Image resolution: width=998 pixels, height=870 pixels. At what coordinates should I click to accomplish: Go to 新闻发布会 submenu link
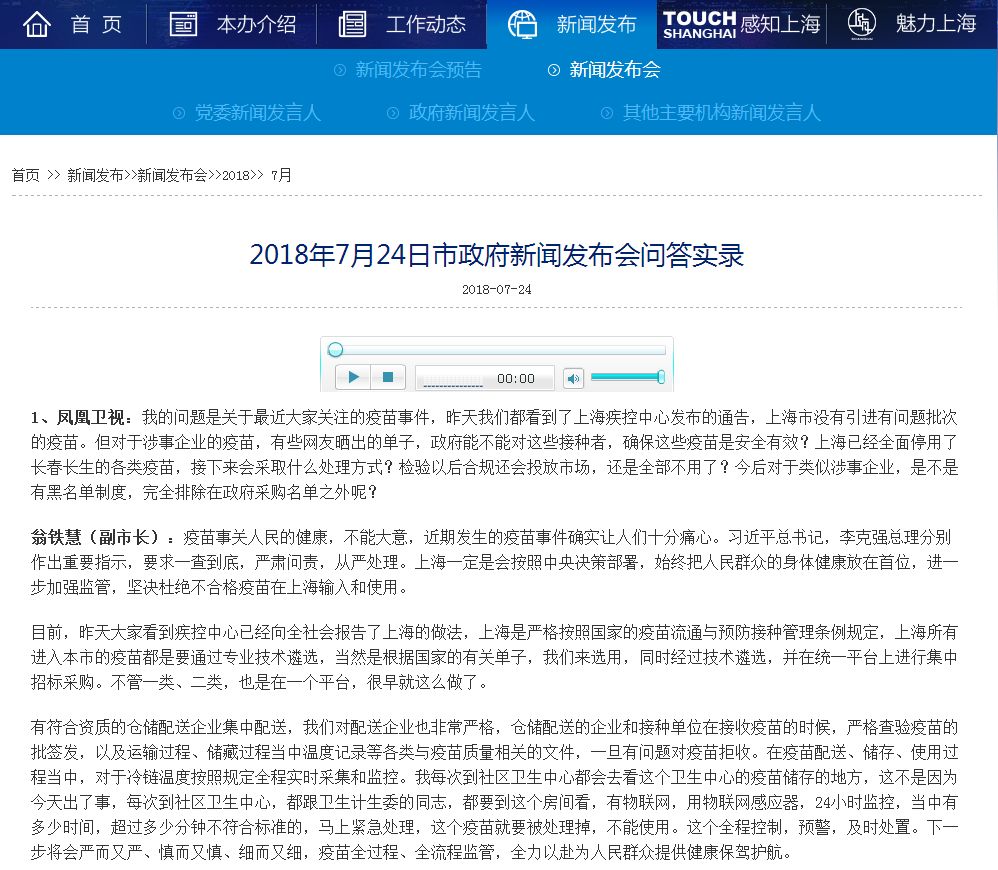(615, 69)
